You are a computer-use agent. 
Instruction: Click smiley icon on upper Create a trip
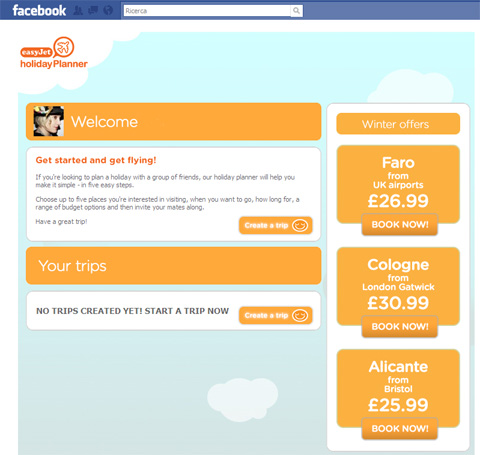pos(300,225)
